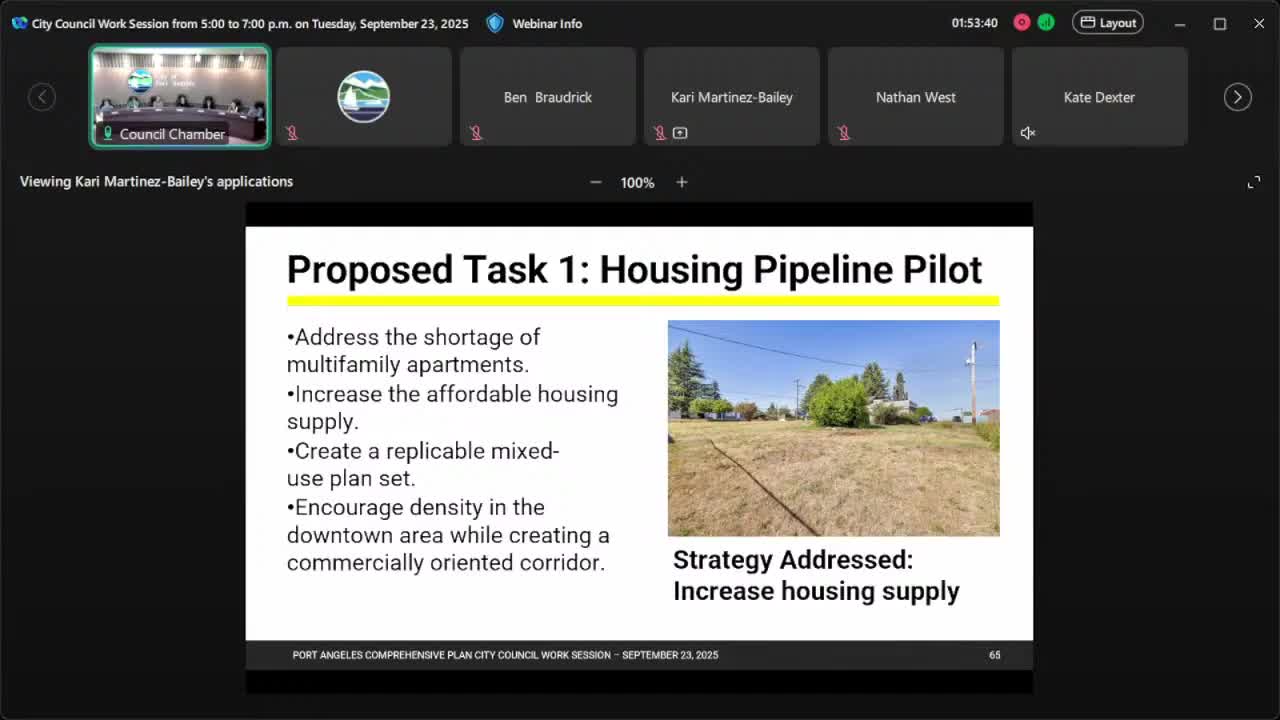Click the Webex logo icon in title bar
This screenshot has width=1280, height=720.
point(19,23)
